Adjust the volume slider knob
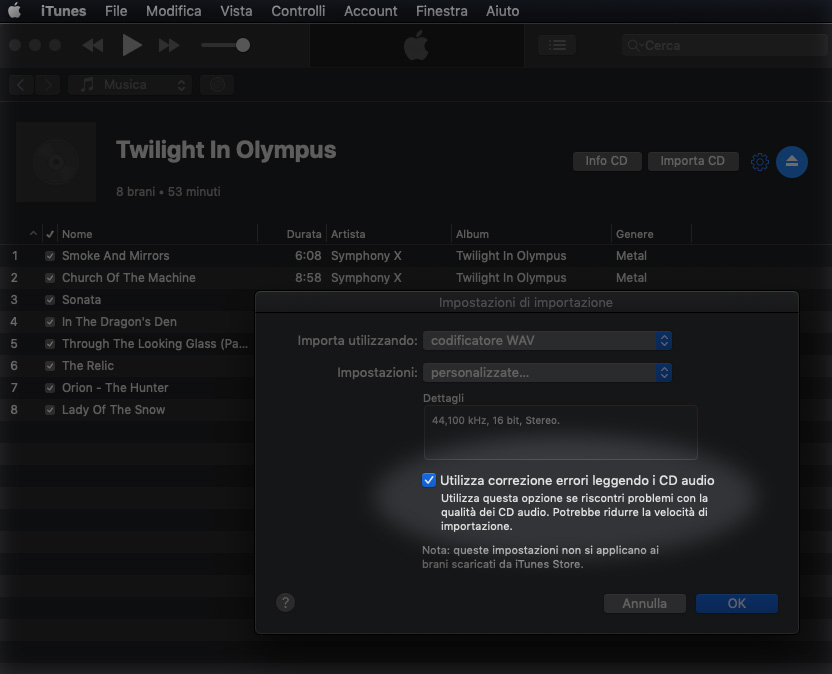Image resolution: width=832 pixels, height=674 pixels. 242,45
